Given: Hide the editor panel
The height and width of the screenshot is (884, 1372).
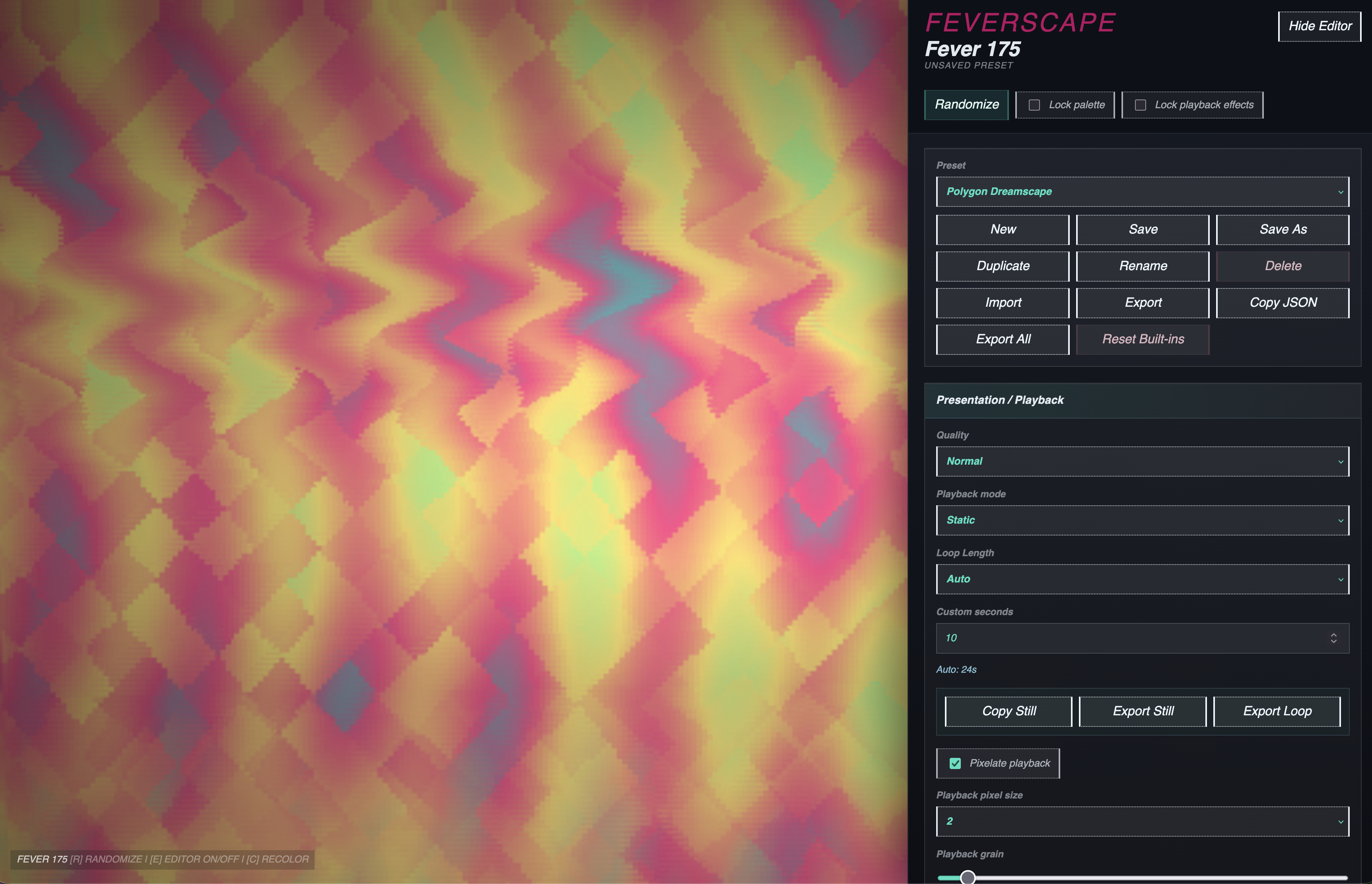Looking at the screenshot, I should (x=1320, y=26).
